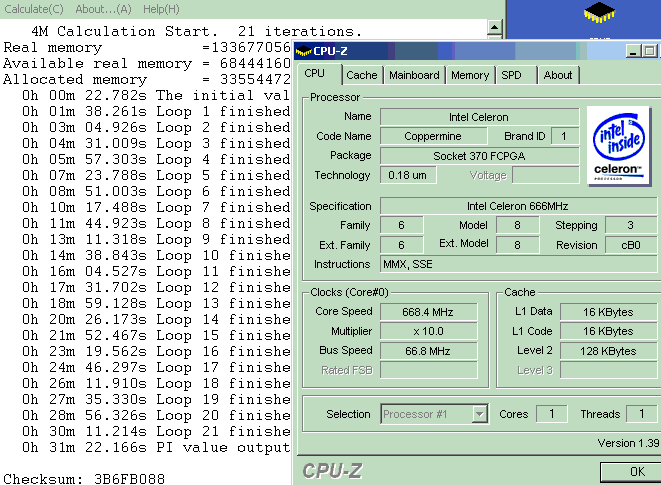Click the Cores value field
The width and height of the screenshot is (661, 485).
pyautogui.click(x=551, y=414)
